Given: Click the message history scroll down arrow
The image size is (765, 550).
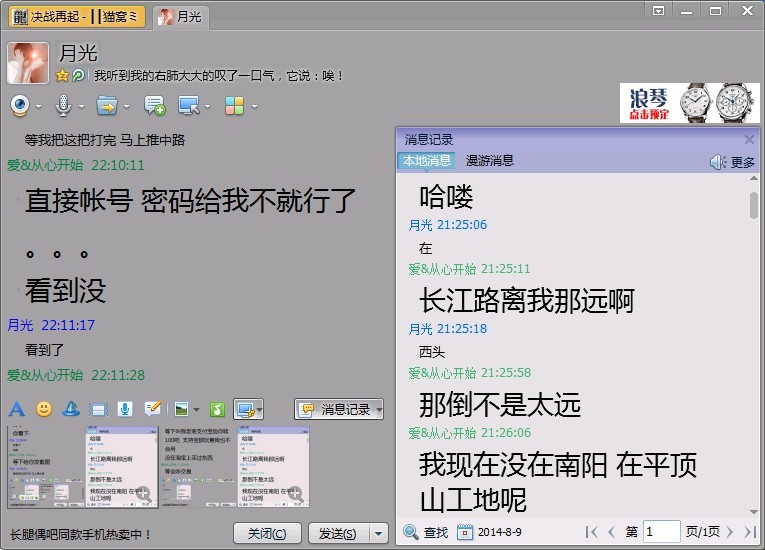Looking at the screenshot, I should [x=753, y=512].
